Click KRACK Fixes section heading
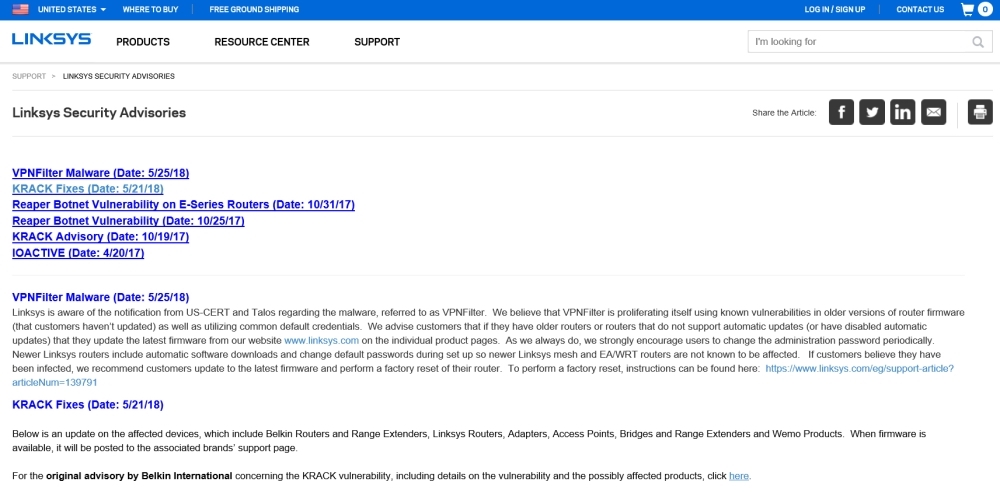The image size is (1000, 492). (x=88, y=405)
